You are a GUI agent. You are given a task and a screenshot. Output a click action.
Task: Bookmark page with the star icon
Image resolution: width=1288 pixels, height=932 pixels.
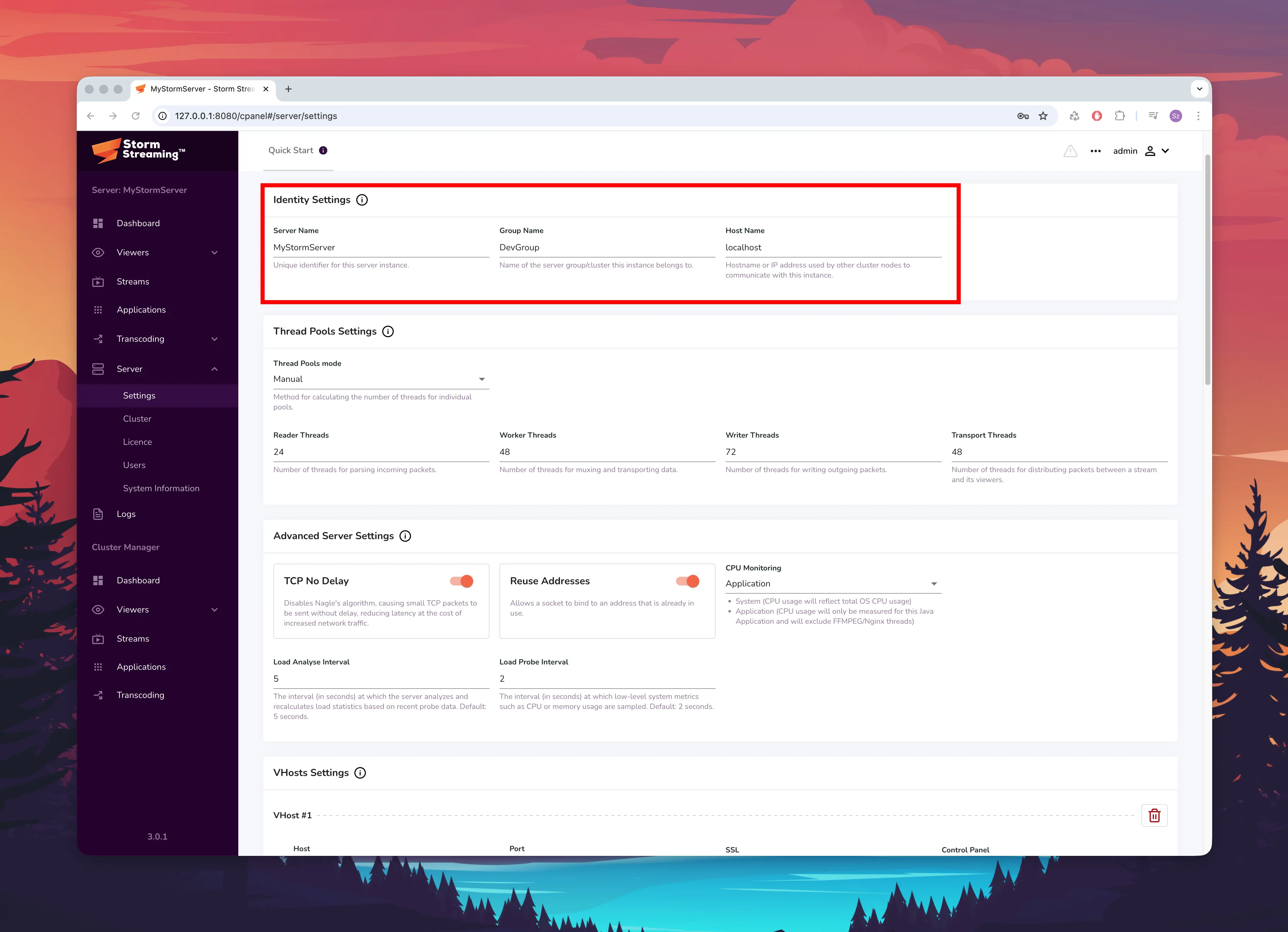click(1043, 116)
